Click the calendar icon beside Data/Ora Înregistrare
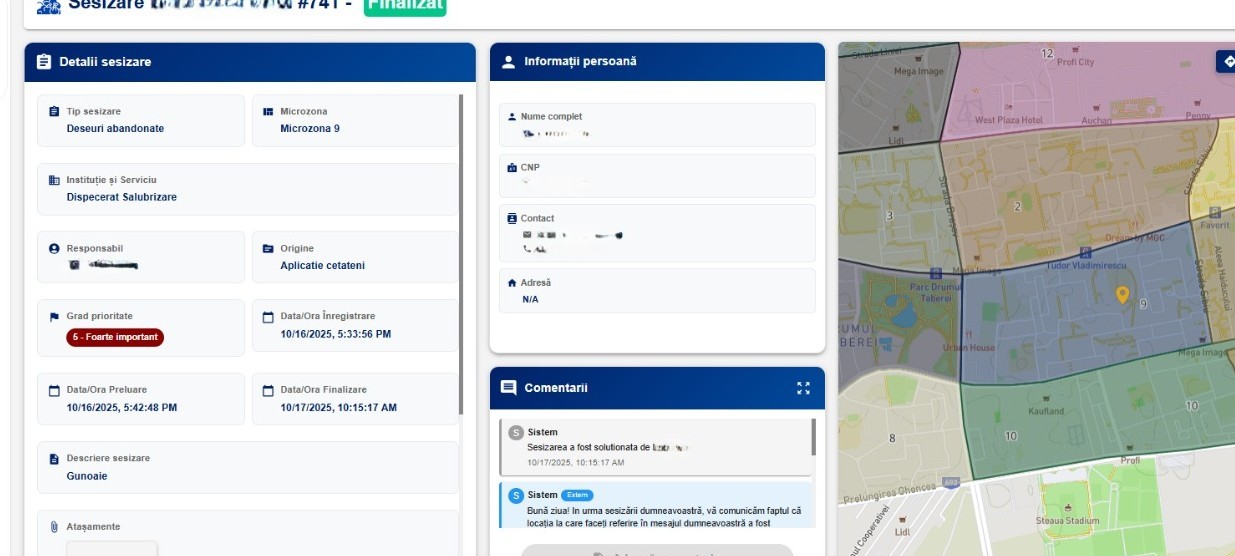 268,317
